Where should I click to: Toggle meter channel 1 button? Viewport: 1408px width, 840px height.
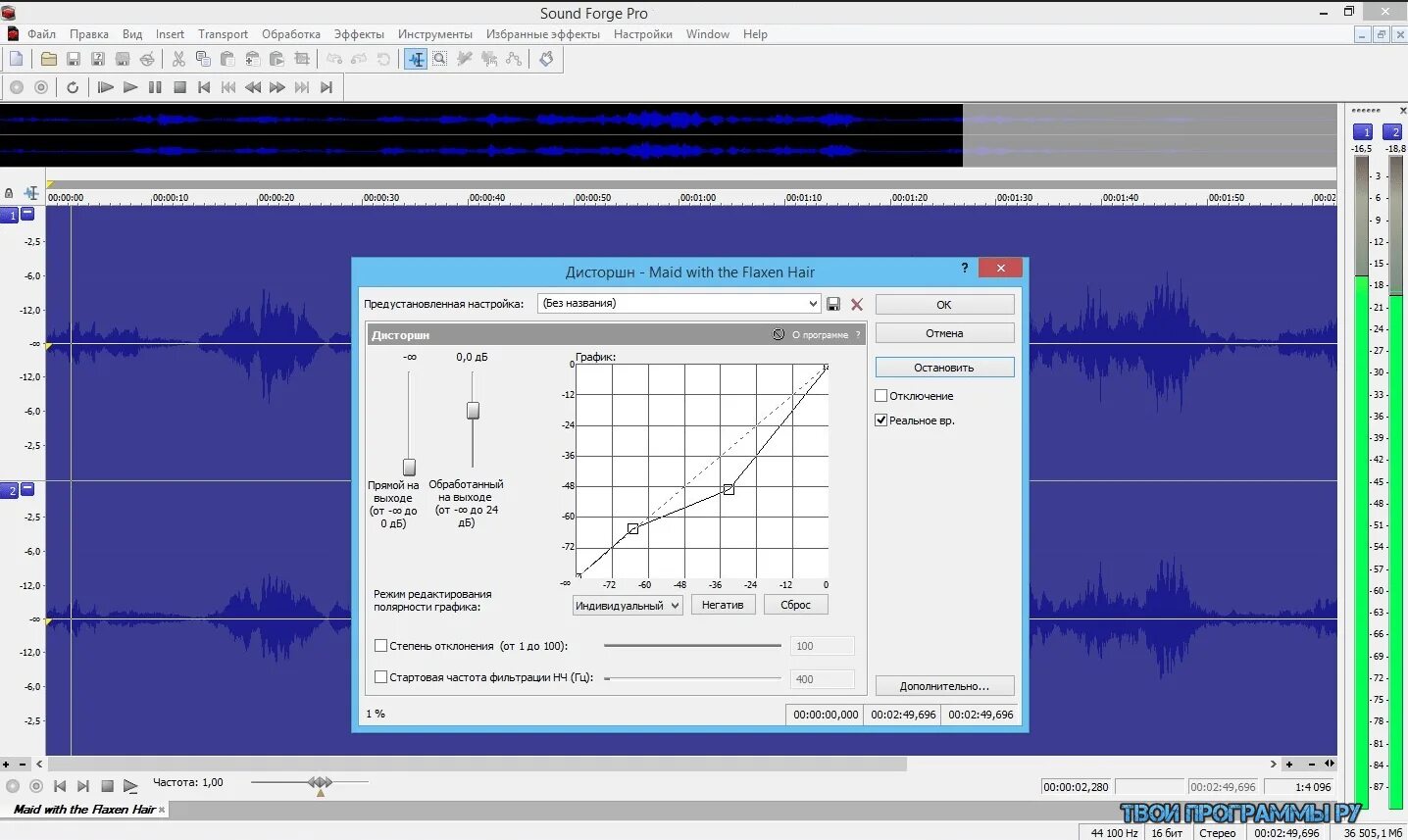[1363, 132]
